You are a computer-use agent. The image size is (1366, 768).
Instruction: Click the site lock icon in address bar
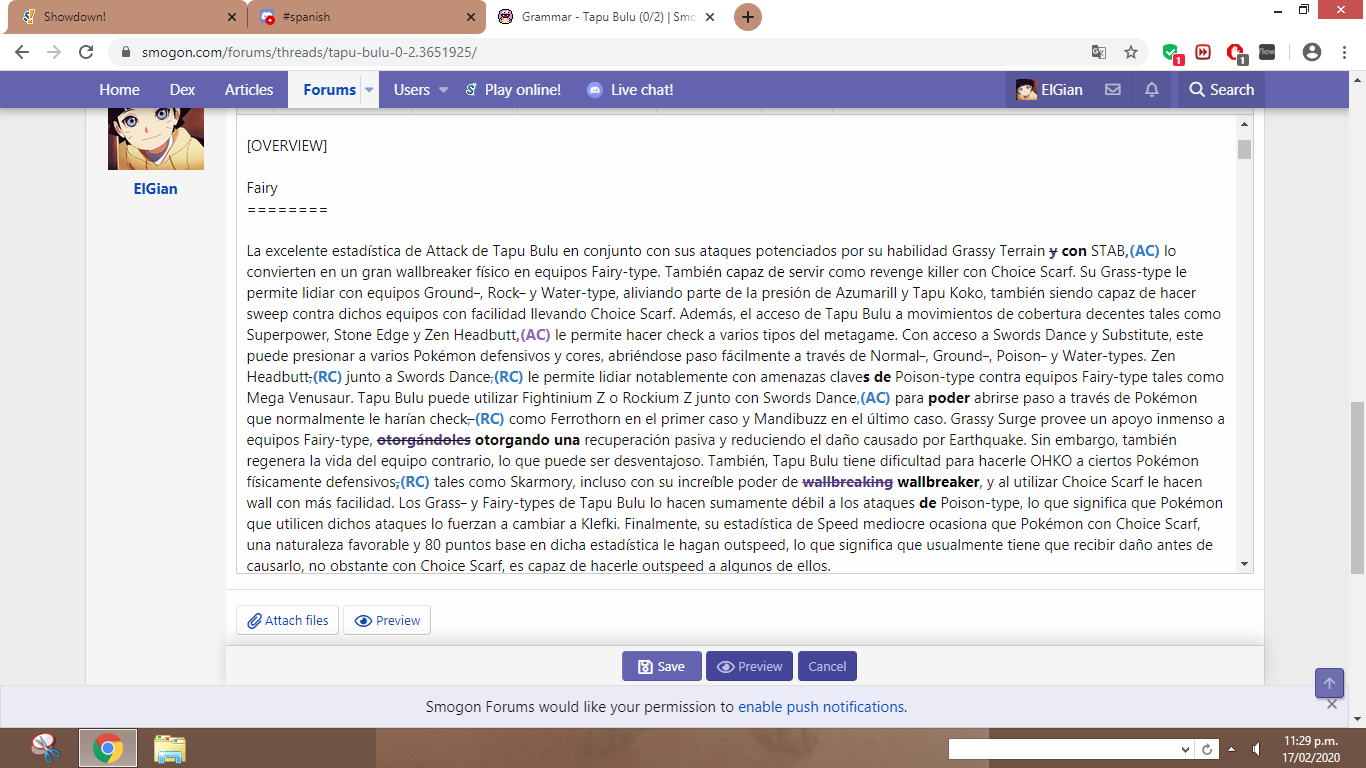[x=125, y=52]
